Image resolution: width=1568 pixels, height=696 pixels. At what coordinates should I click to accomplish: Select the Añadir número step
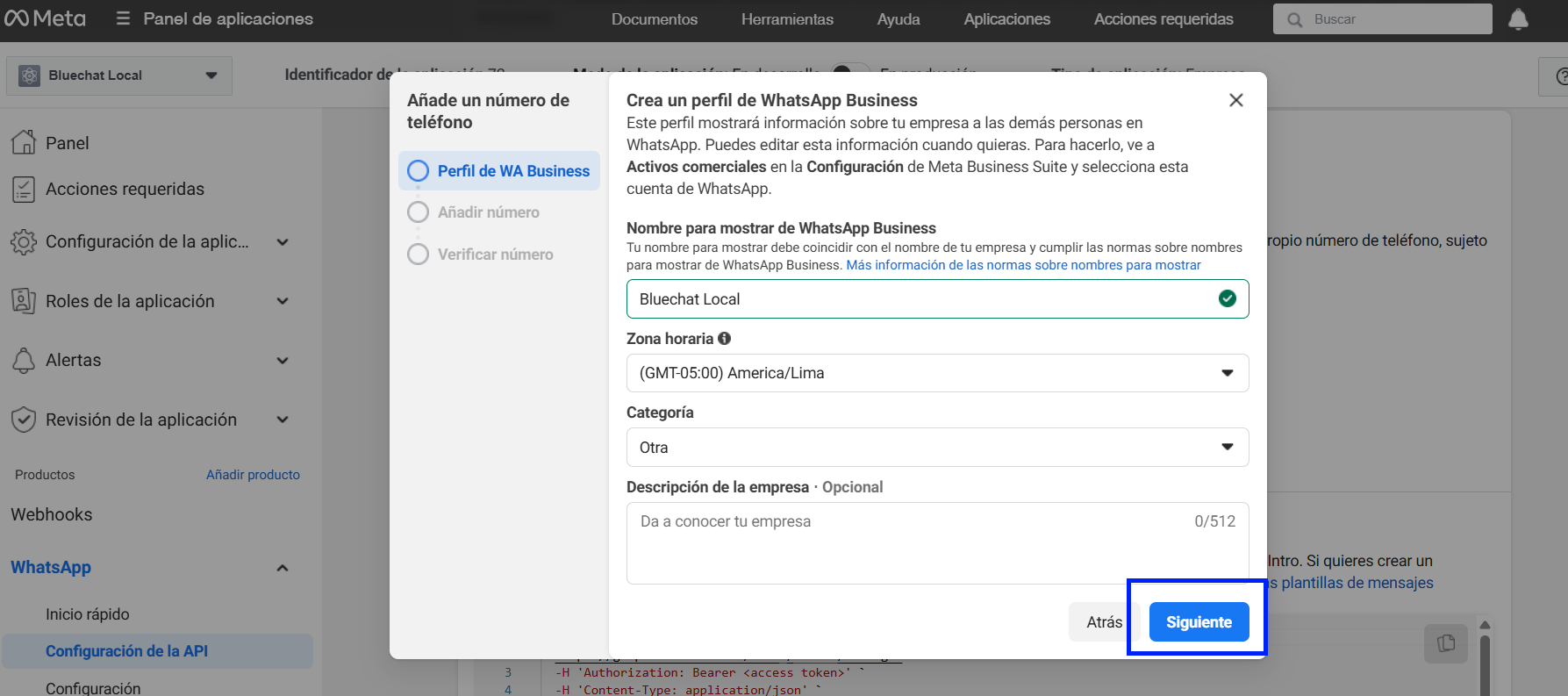coord(488,212)
